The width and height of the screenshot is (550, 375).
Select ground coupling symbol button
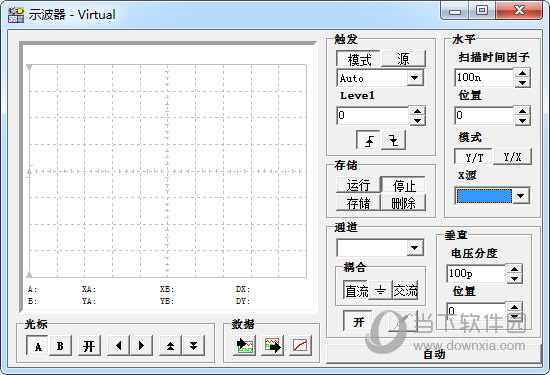pyautogui.click(x=380, y=290)
